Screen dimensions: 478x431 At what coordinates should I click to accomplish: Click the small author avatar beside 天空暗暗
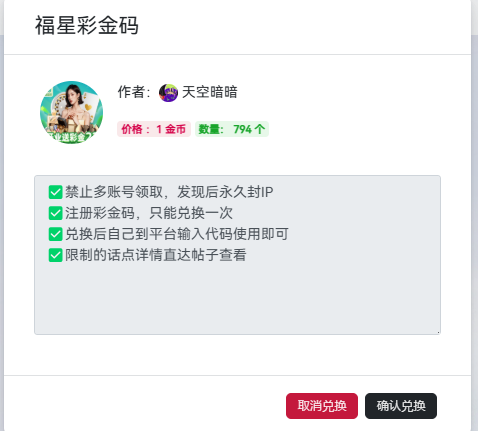168,93
